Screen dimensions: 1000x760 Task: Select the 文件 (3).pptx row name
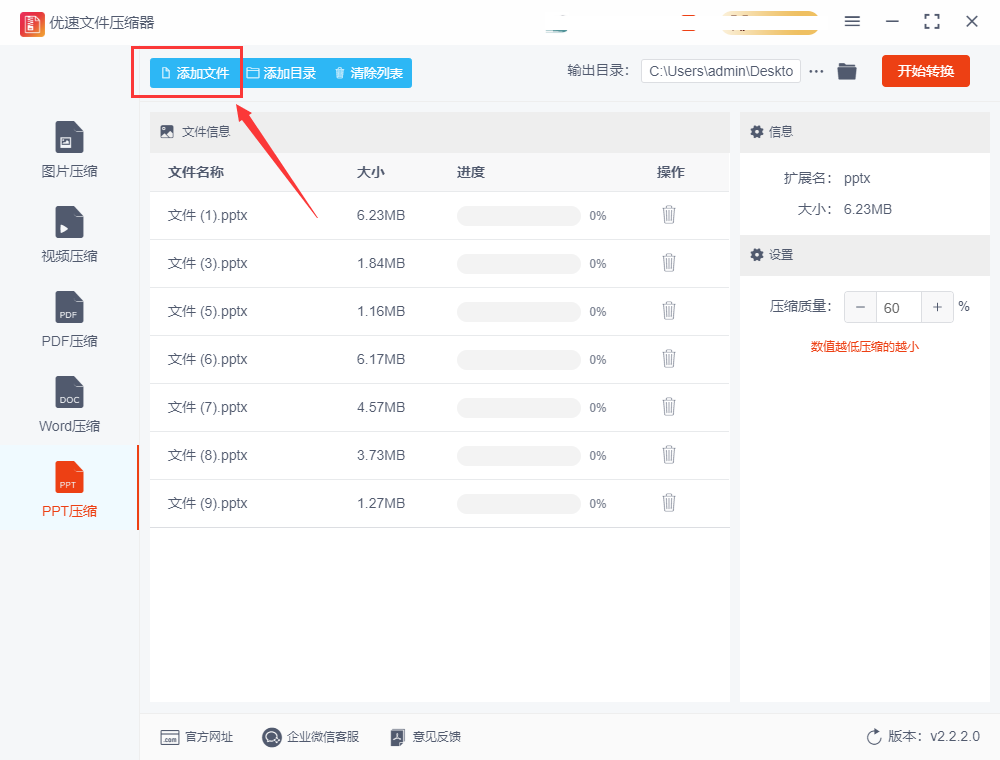(x=207, y=263)
